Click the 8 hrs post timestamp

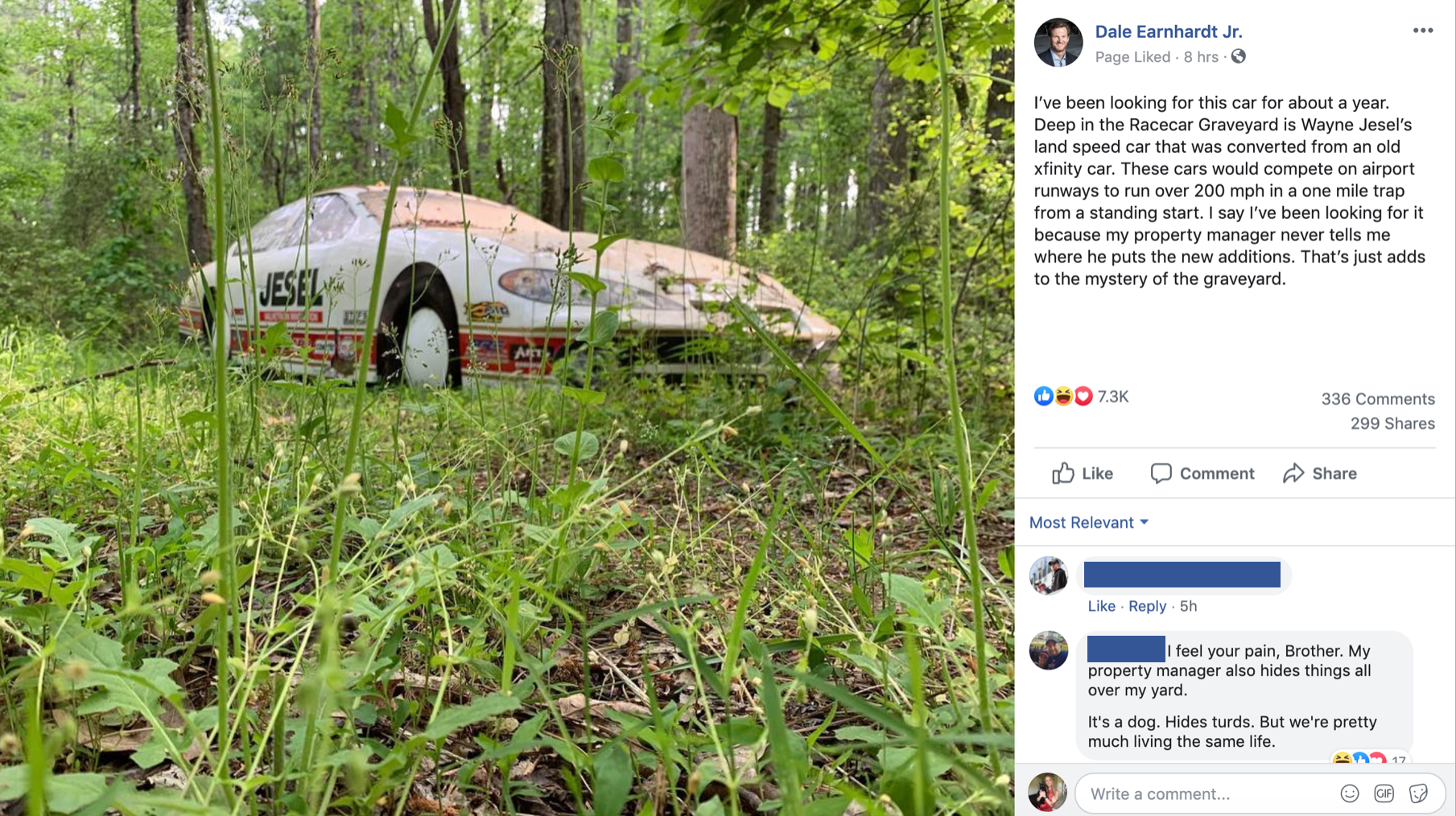tap(1200, 57)
